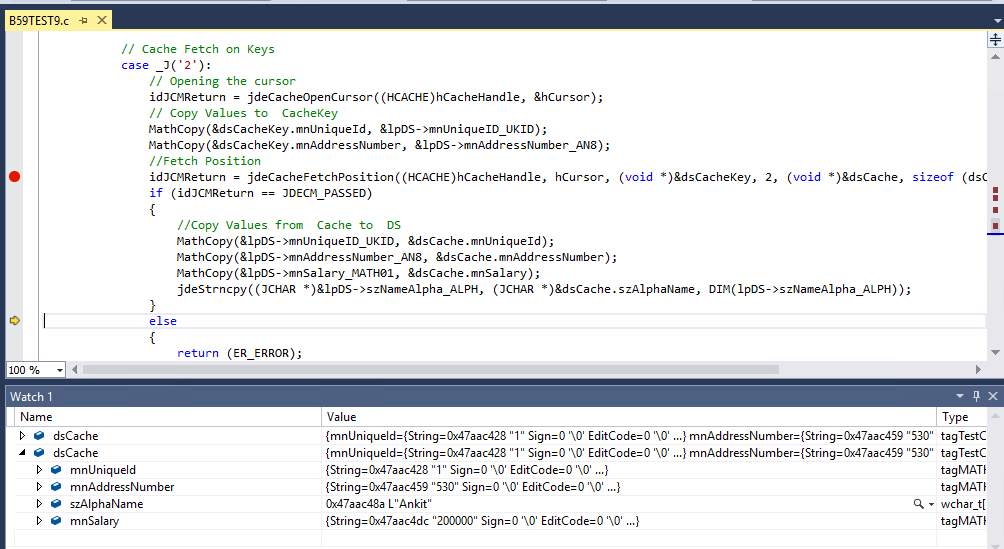1004x549 pixels.
Task: Click the empty add-watch row name field
Action: pyautogui.click(x=168, y=538)
